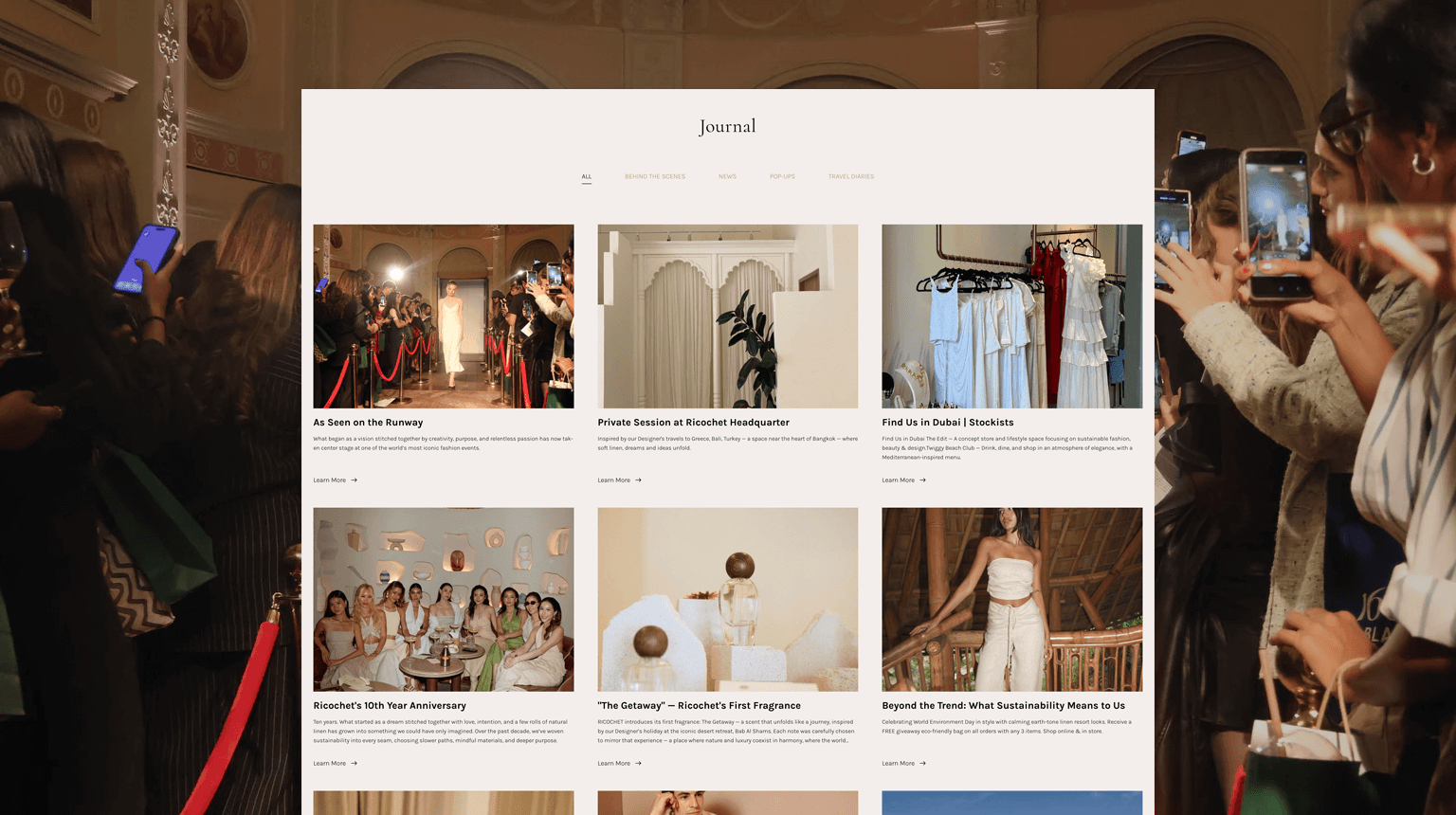Click Learn More under Find Us in Dubai
The image size is (1456, 815).
click(x=899, y=480)
